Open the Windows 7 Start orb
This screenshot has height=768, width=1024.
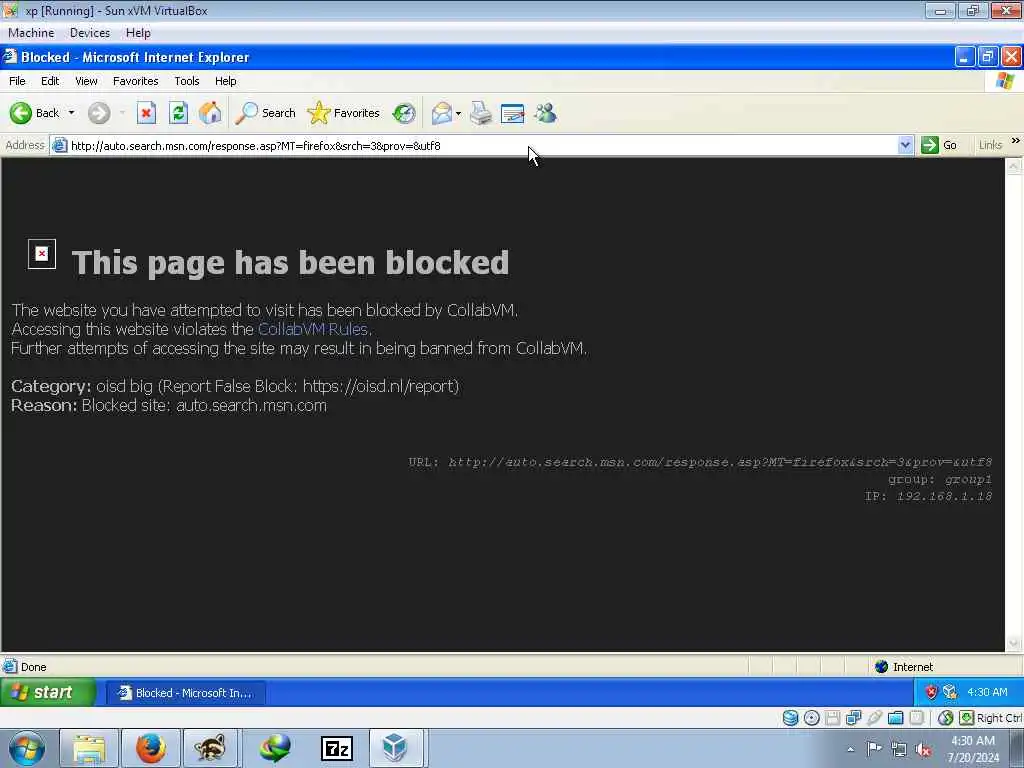26,748
